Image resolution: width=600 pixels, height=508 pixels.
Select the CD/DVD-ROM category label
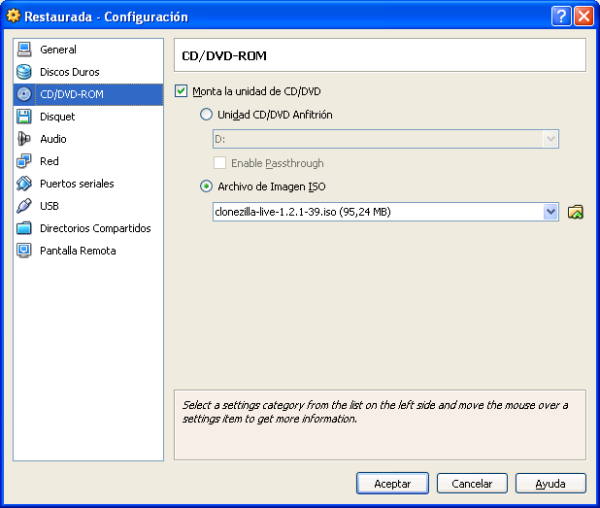point(71,95)
